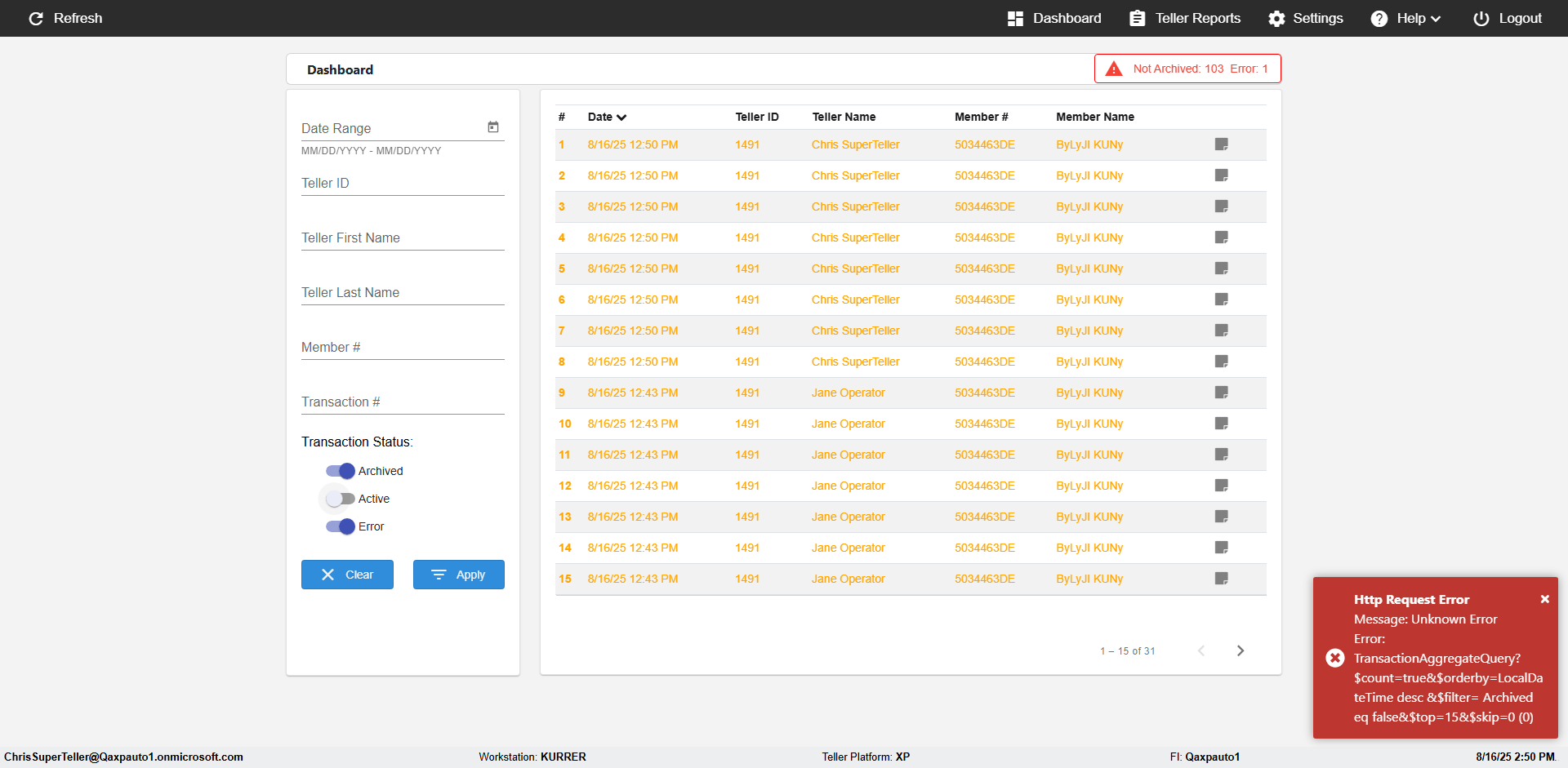
Task: Click the row 15 date 8/16/25 12:43 PM
Action: pos(633,579)
